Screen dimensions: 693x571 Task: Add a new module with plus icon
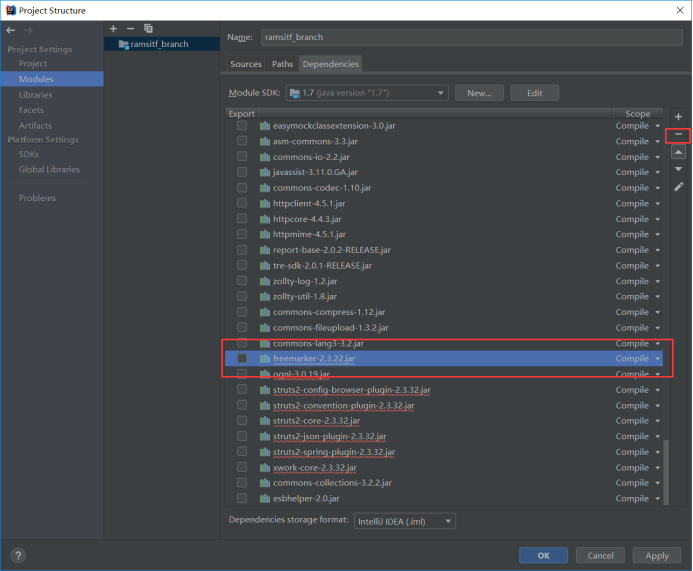[x=113, y=29]
